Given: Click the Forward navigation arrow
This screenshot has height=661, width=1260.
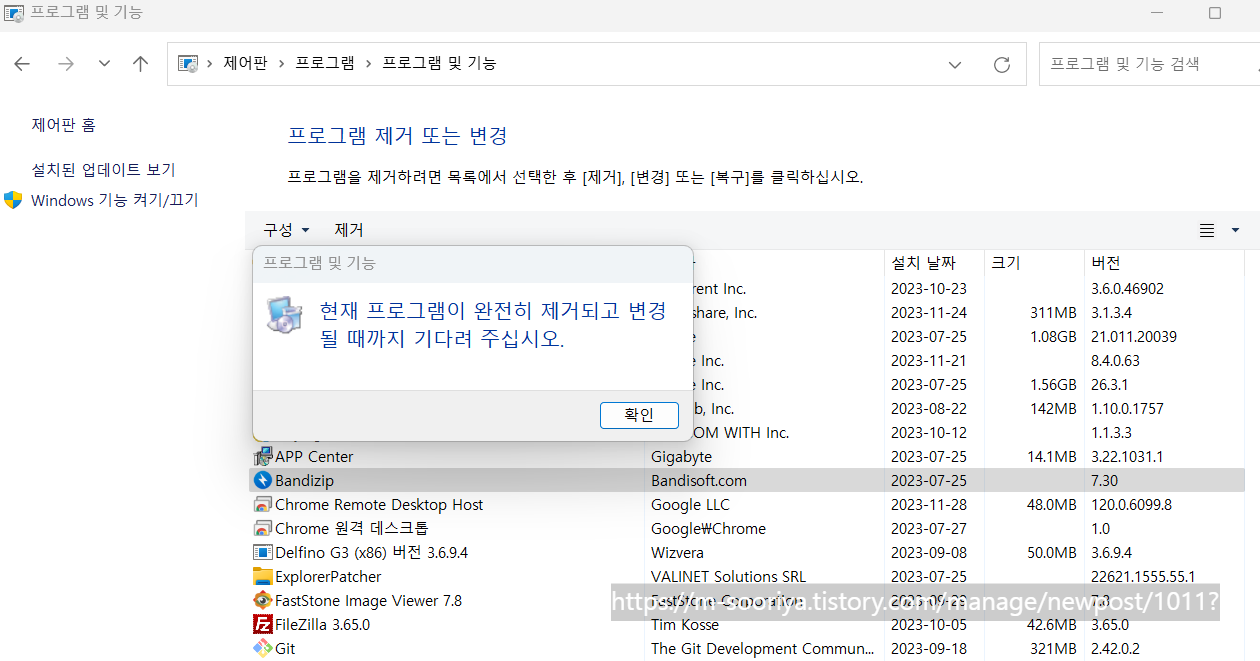Looking at the screenshot, I should [66, 64].
